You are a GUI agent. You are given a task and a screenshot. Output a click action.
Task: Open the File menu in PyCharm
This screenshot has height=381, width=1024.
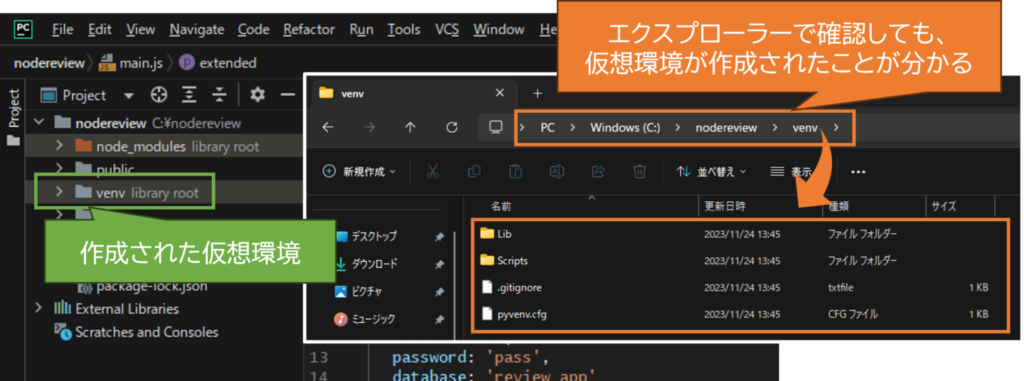[62, 29]
